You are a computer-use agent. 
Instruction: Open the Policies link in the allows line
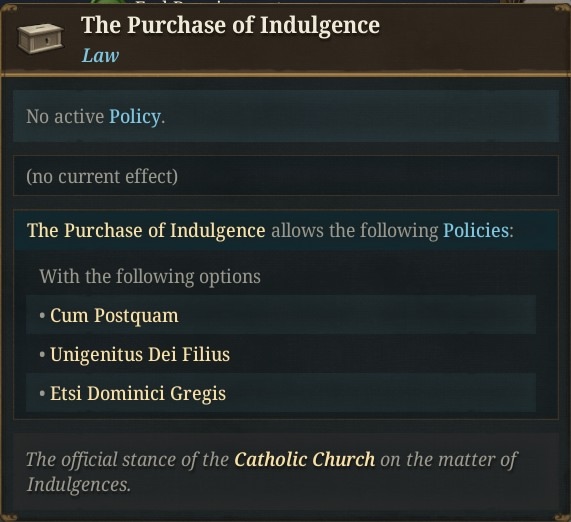pyautogui.click(x=476, y=230)
